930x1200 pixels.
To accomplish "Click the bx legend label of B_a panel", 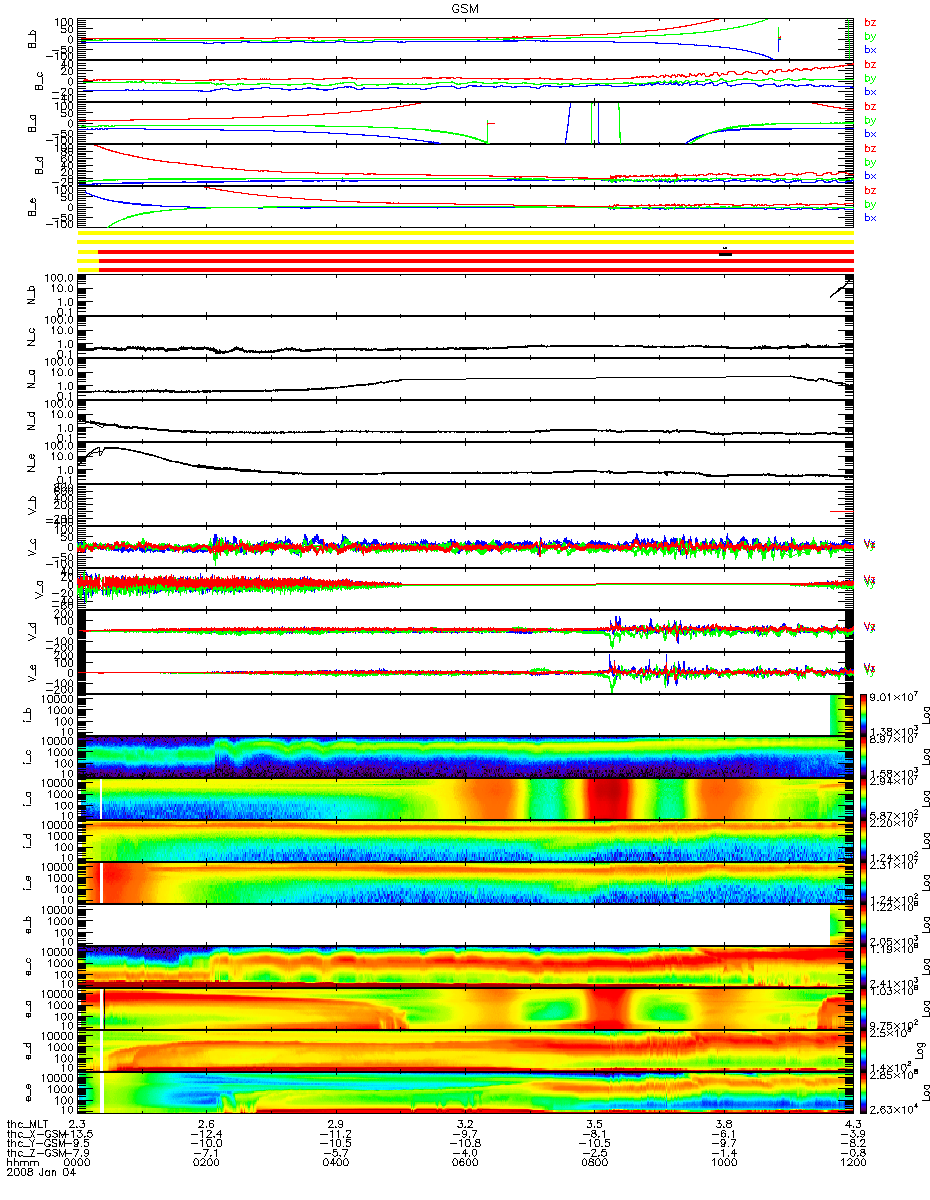I will click(870, 133).
